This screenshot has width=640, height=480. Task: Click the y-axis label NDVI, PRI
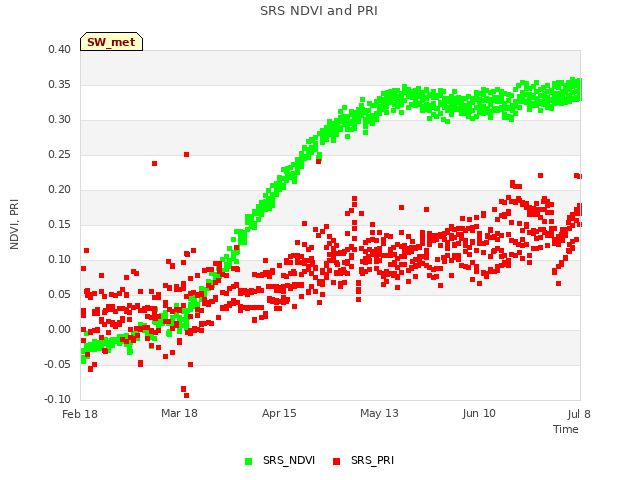coord(14,224)
